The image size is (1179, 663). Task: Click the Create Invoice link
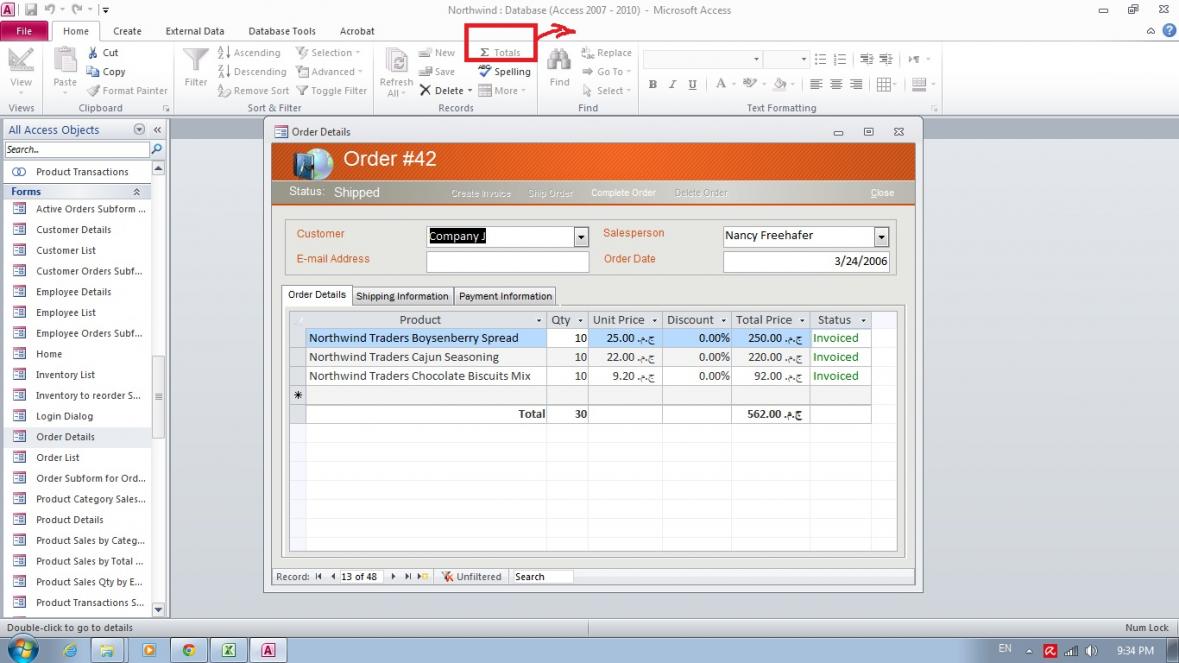(x=480, y=193)
